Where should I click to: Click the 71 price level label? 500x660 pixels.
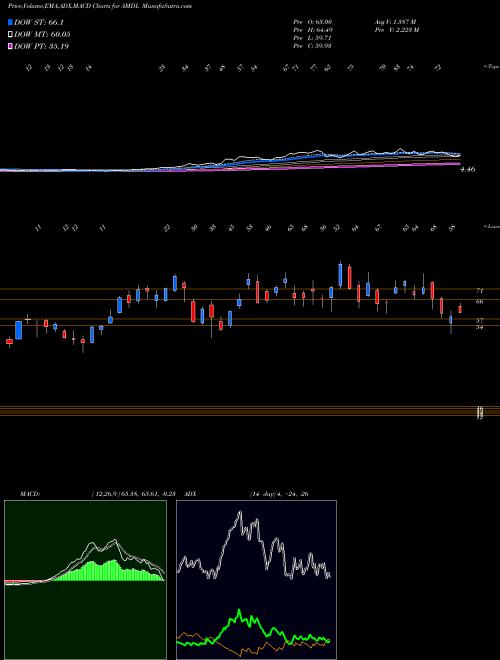point(480,290)
